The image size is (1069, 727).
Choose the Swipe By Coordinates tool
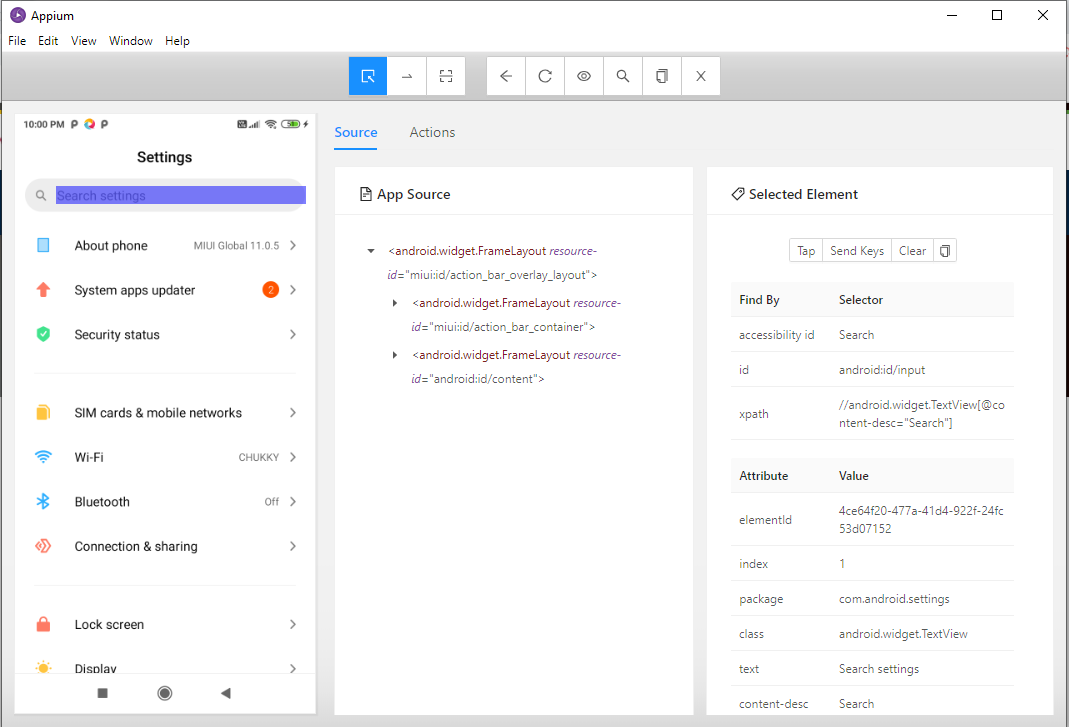407,76
